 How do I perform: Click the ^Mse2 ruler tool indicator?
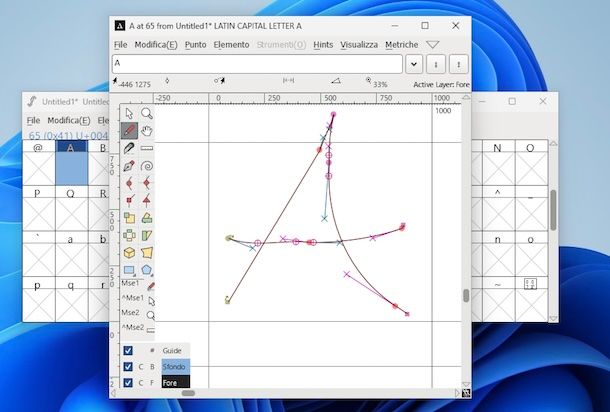point(151,330)
